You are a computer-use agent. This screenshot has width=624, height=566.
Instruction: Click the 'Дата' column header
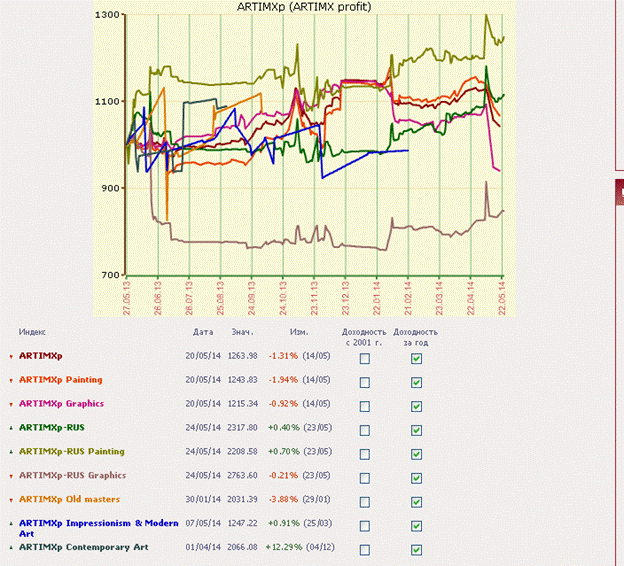point(203,332)
